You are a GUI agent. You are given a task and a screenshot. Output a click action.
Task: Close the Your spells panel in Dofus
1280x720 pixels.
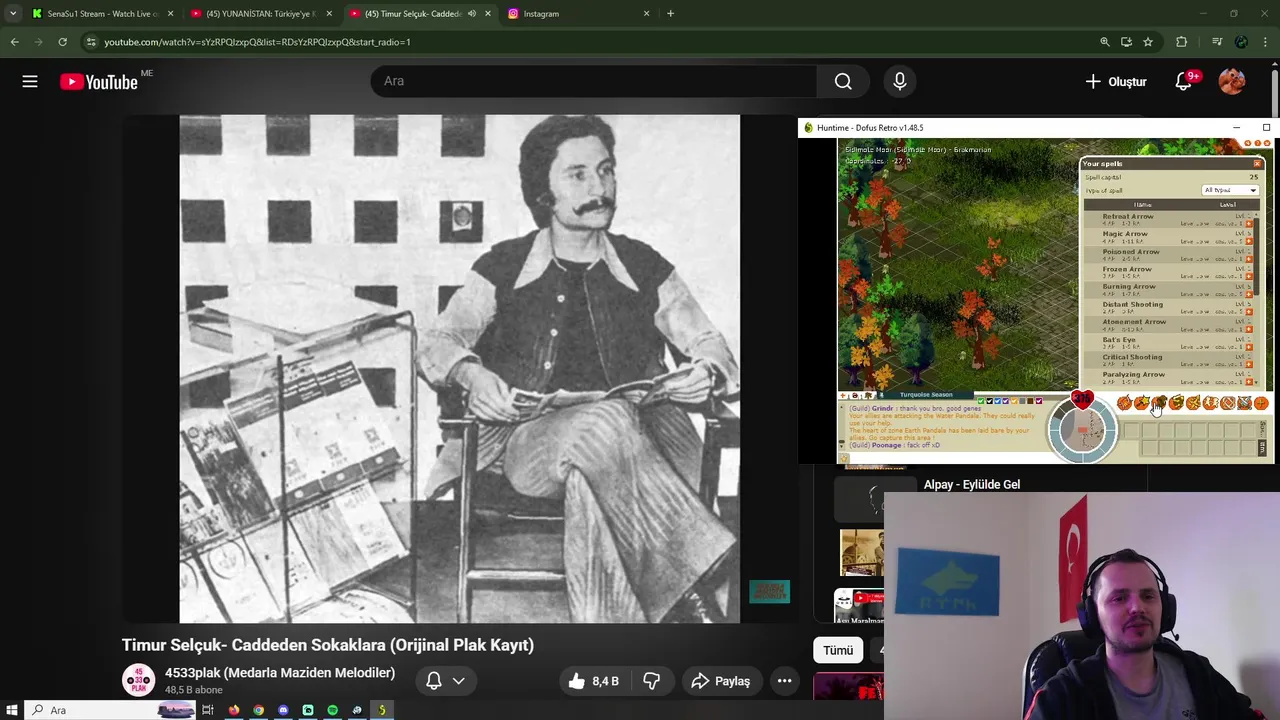pos(1257,163)
